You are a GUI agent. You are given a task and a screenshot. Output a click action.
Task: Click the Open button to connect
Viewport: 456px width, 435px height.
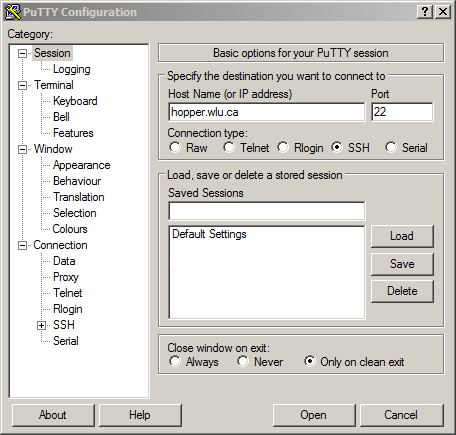coord(314,415)
